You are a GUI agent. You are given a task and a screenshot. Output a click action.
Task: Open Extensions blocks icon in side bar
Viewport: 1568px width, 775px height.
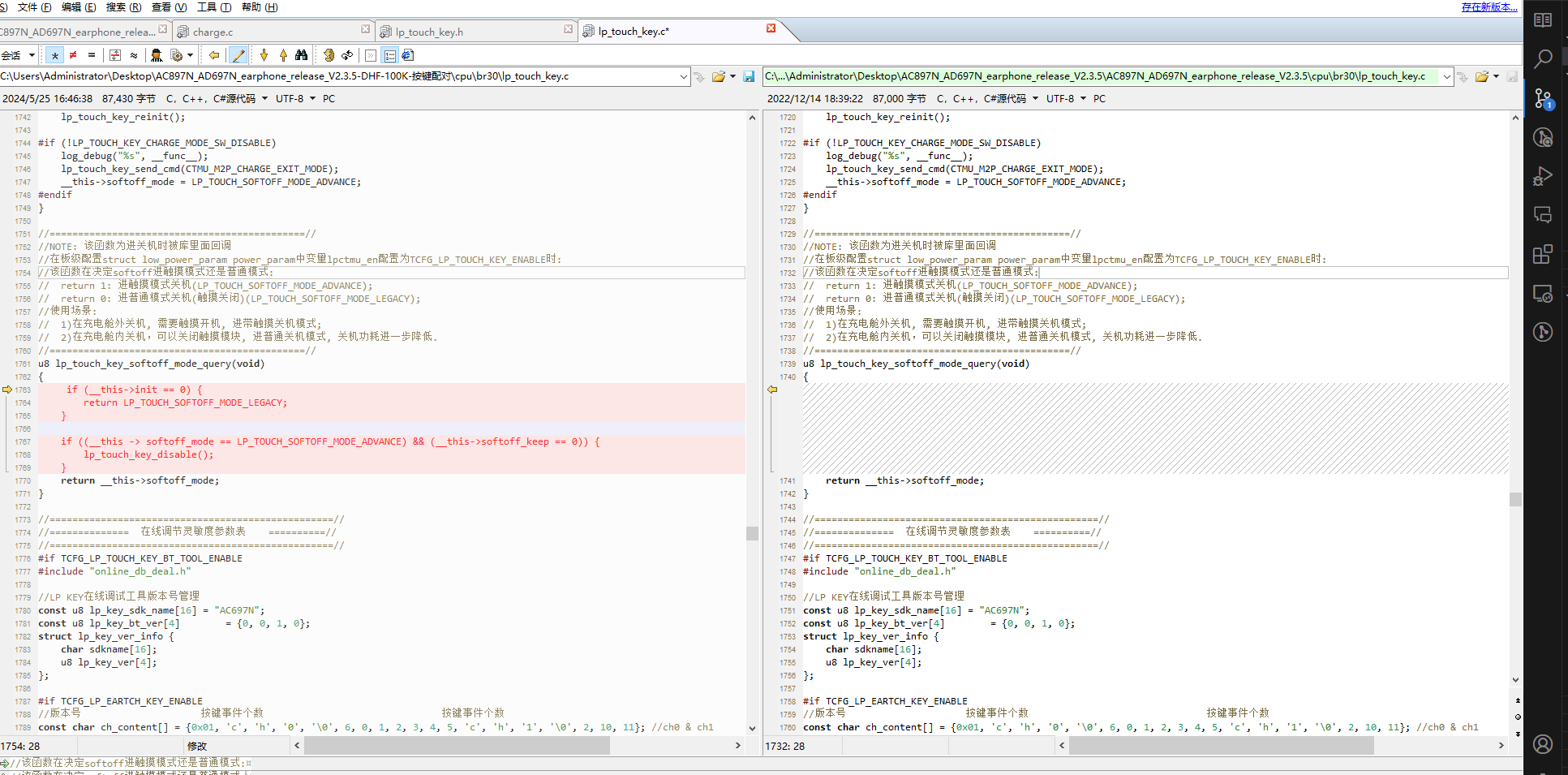(1543, 254)
